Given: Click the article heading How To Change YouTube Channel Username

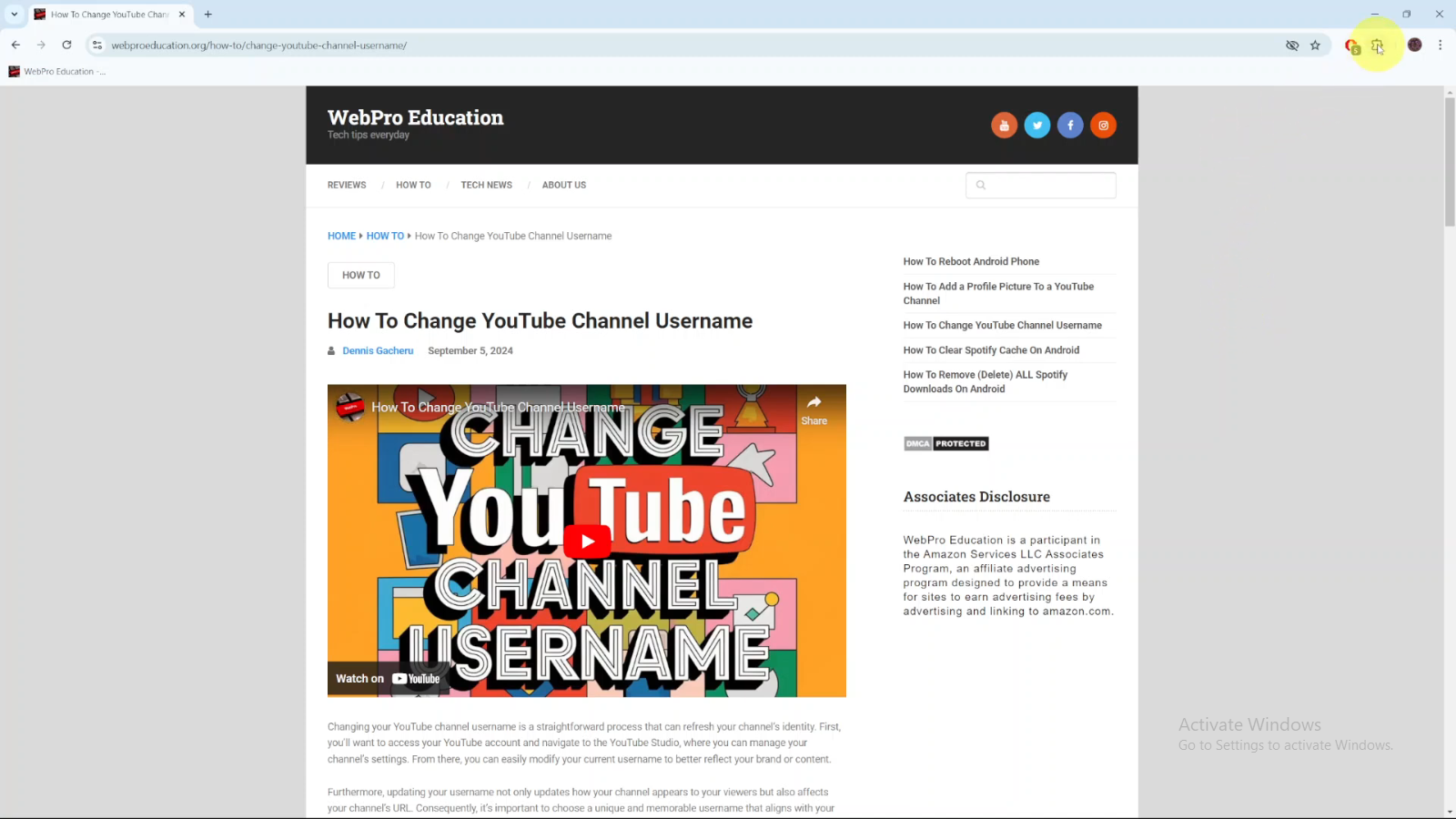Looking at the screenshot, I should pyautogui.click(x=540, y=321).
